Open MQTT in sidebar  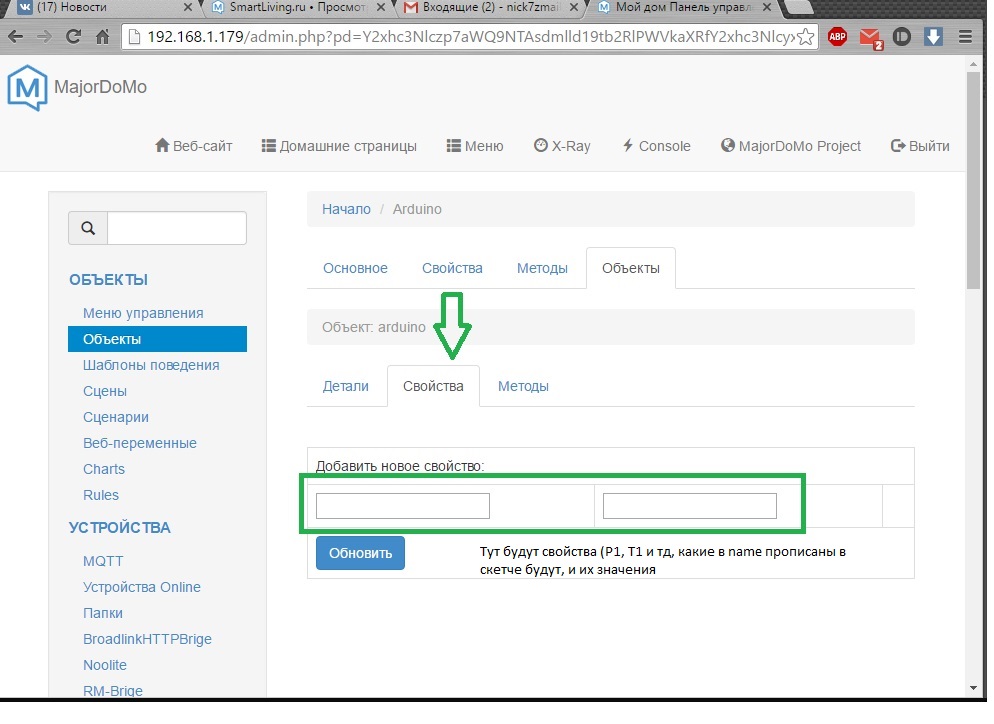click(x=103, y=561)
